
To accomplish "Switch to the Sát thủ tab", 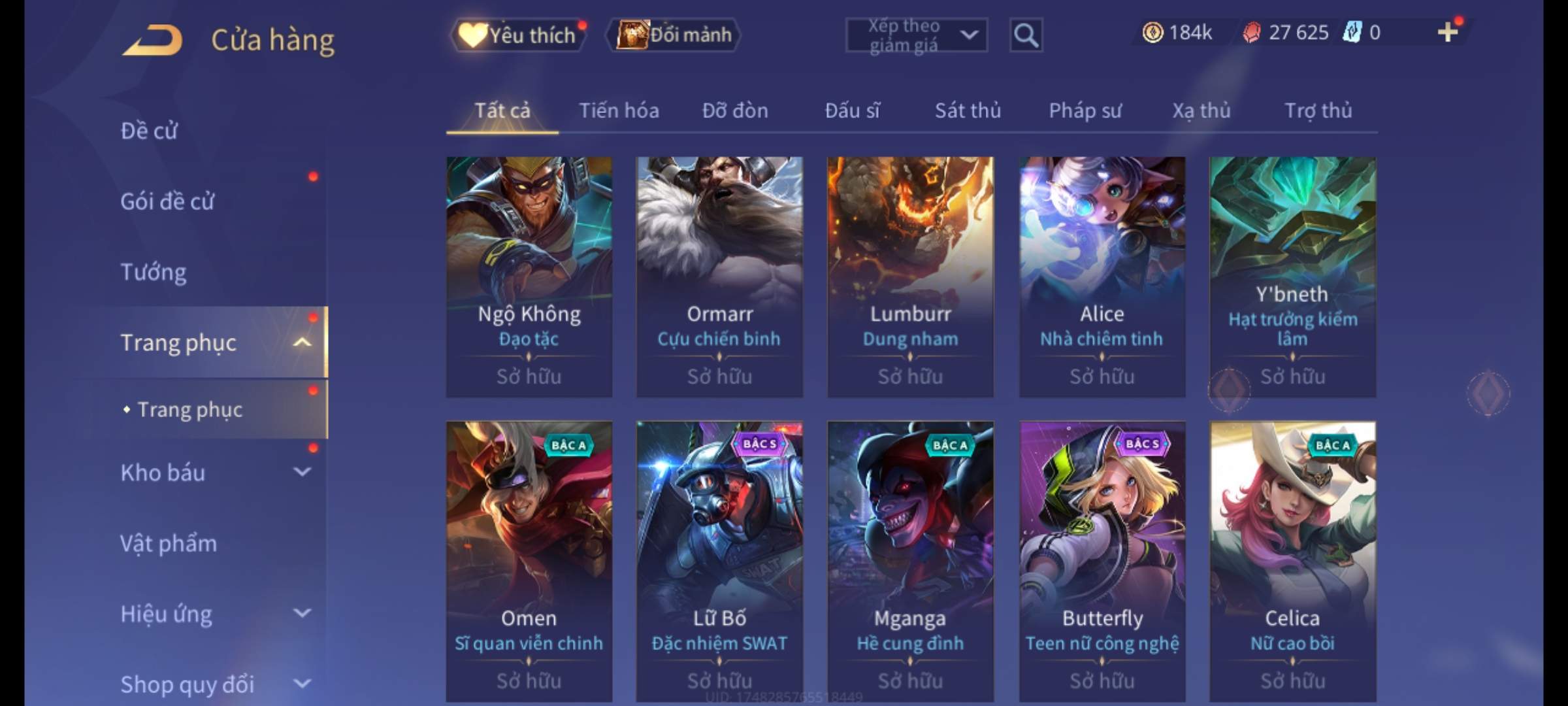I will (968, 110).
